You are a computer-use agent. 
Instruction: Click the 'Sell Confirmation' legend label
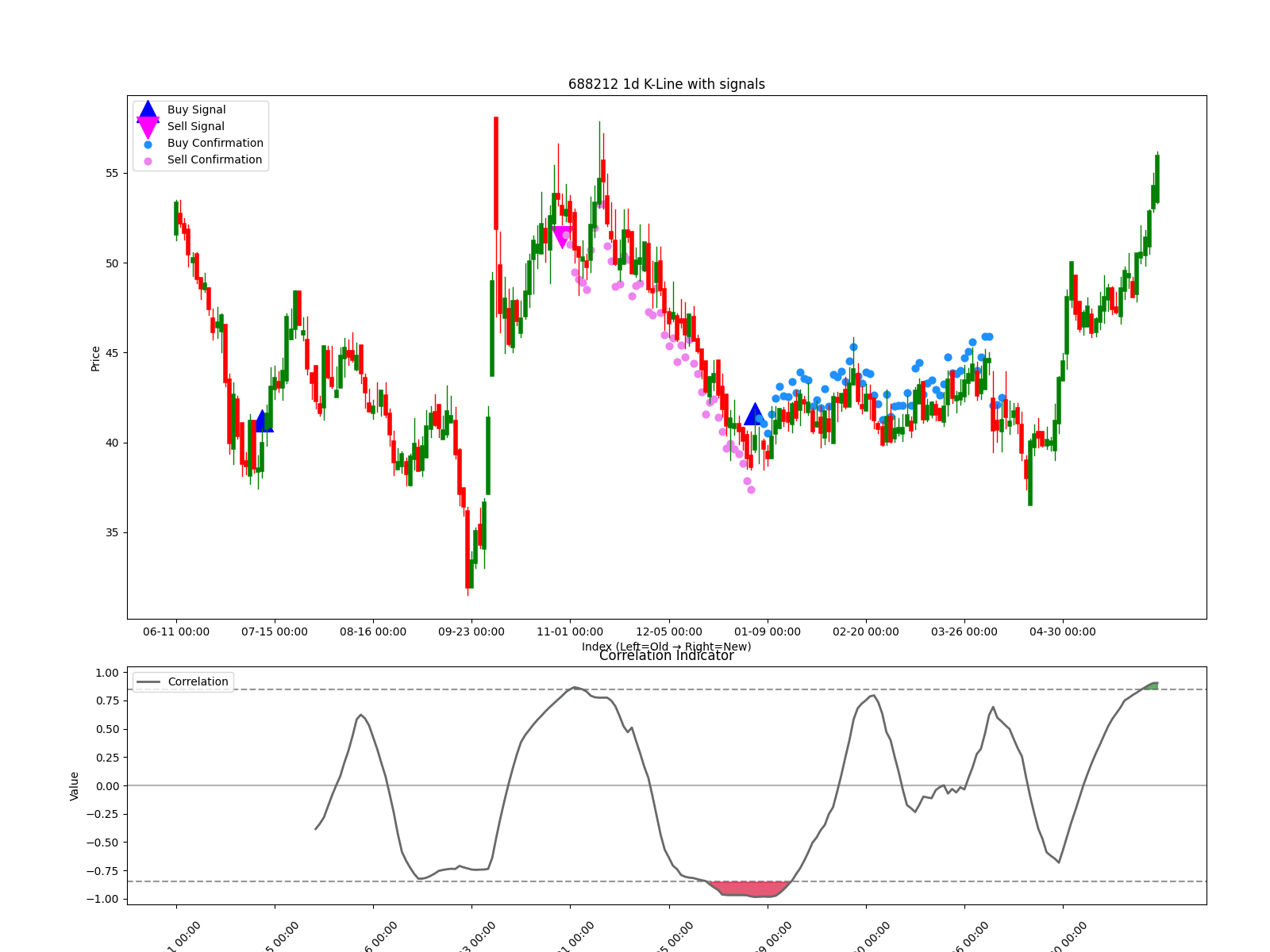point(214,160)
